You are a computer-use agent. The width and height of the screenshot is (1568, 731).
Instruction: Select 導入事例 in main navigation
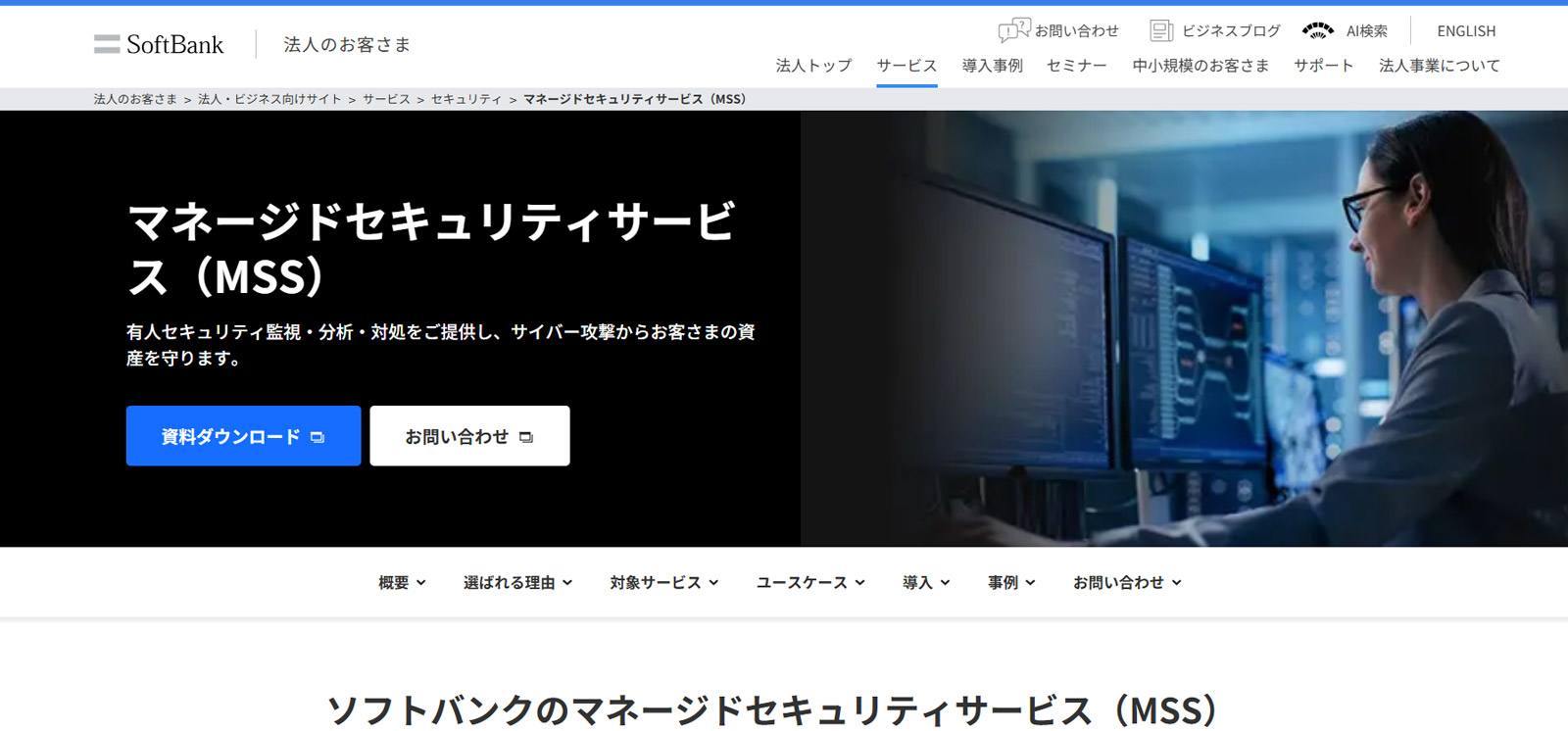tap(992, 66)
